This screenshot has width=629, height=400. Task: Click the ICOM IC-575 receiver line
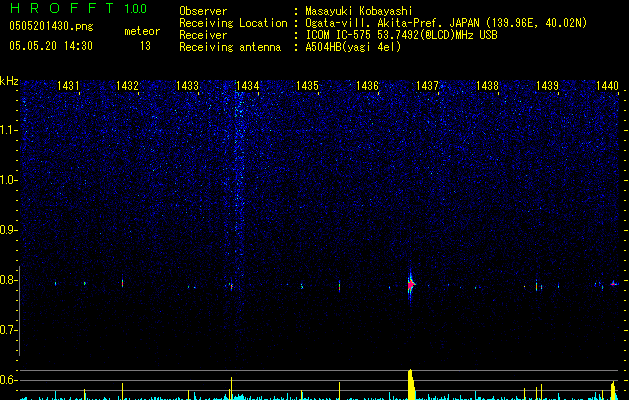[401, 35]
